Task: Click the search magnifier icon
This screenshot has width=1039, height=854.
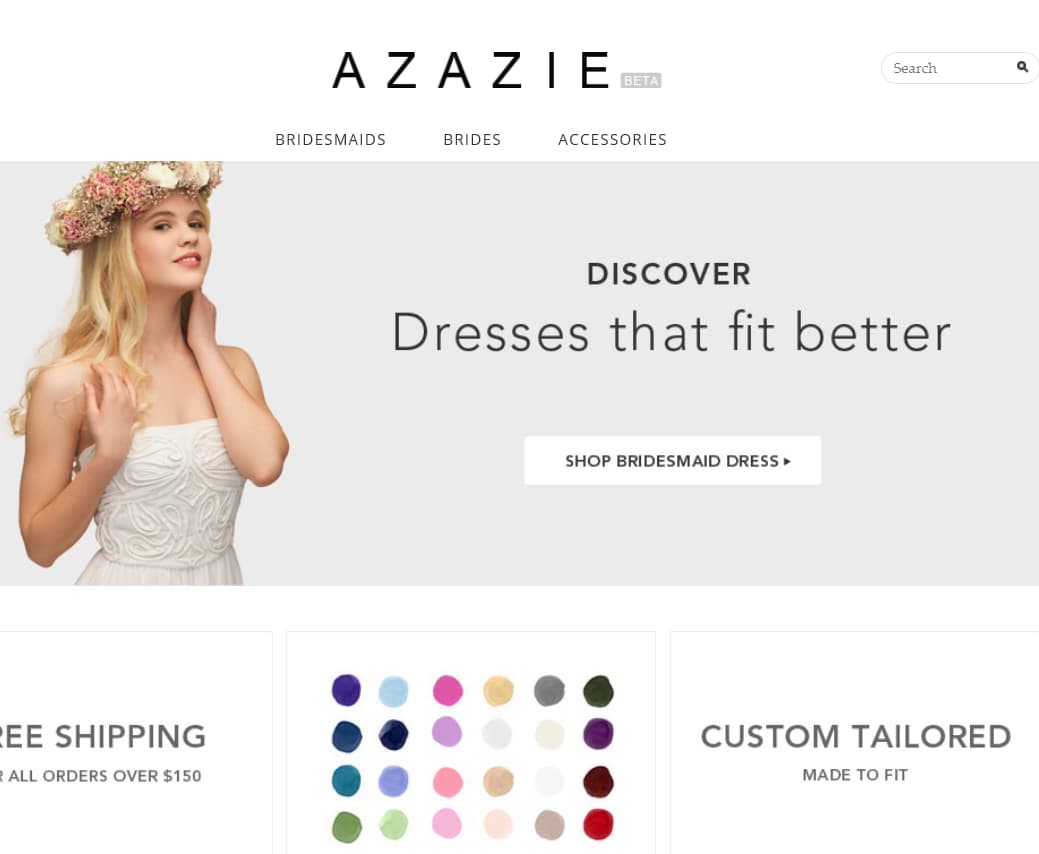Action: tap(1022, 67)
